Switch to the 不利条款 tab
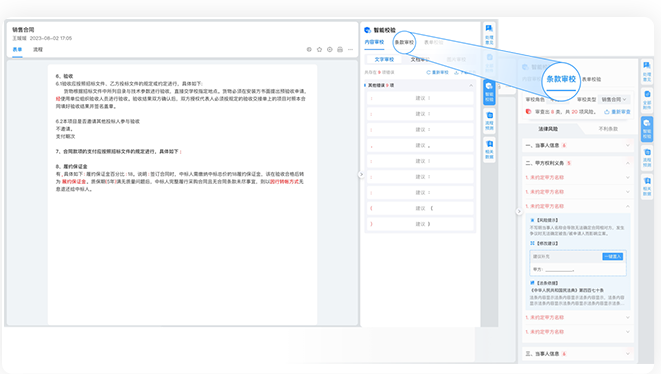This screenshot has height=374, width=661. (x=608, y=129)
